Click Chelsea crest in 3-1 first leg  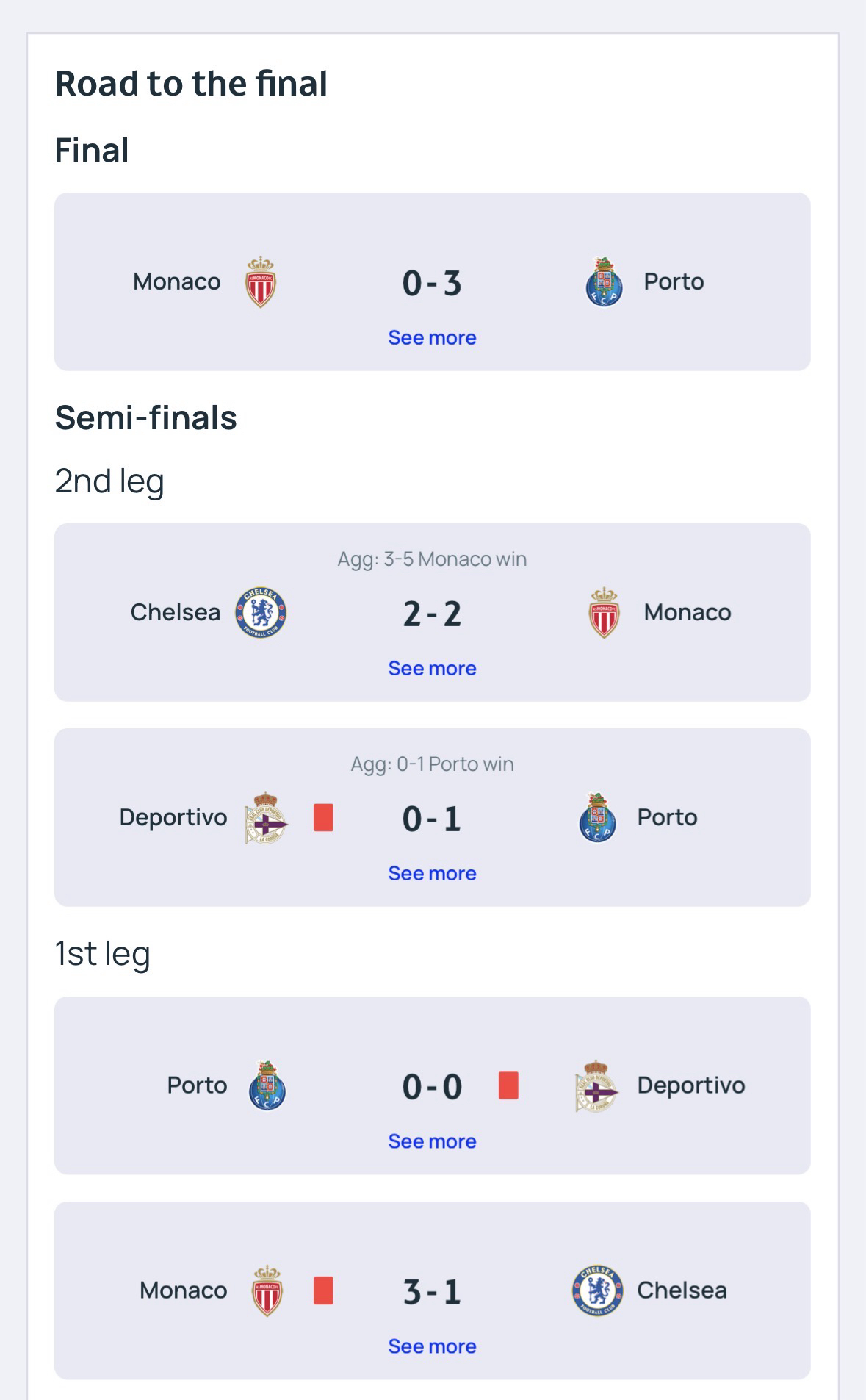(x=597, y=1290)
